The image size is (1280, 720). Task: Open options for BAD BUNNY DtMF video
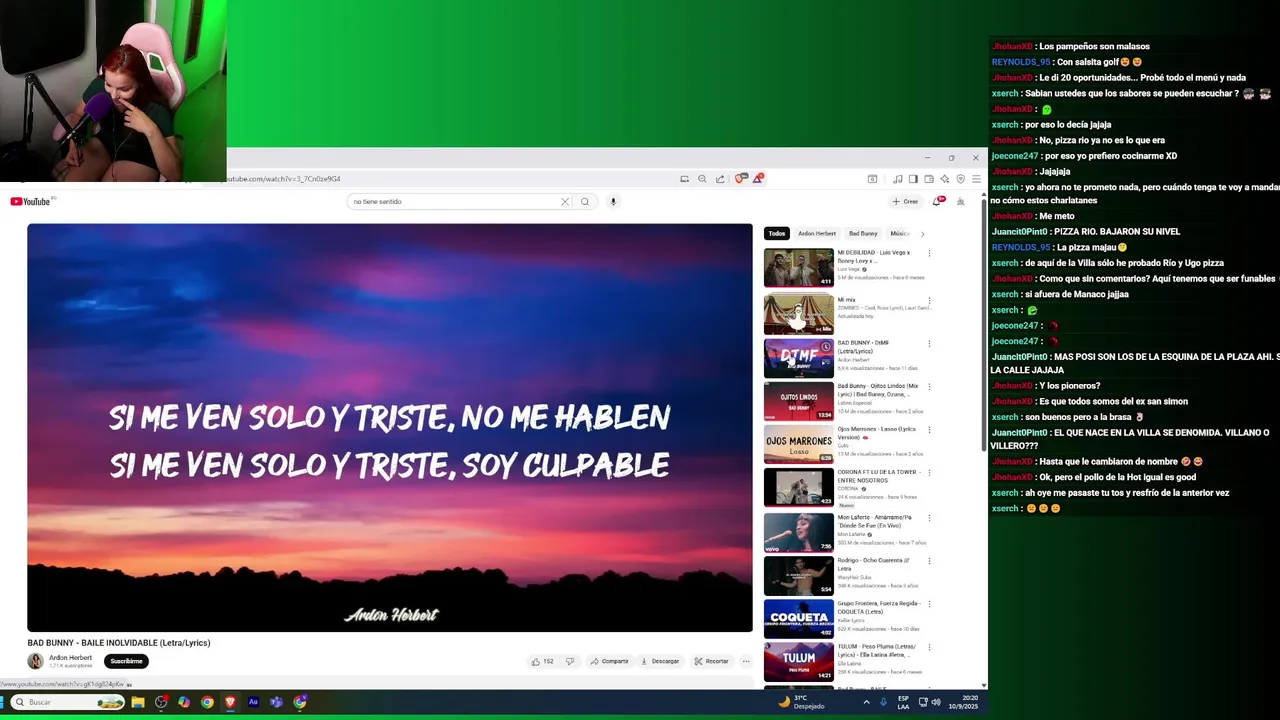[929, 343]
